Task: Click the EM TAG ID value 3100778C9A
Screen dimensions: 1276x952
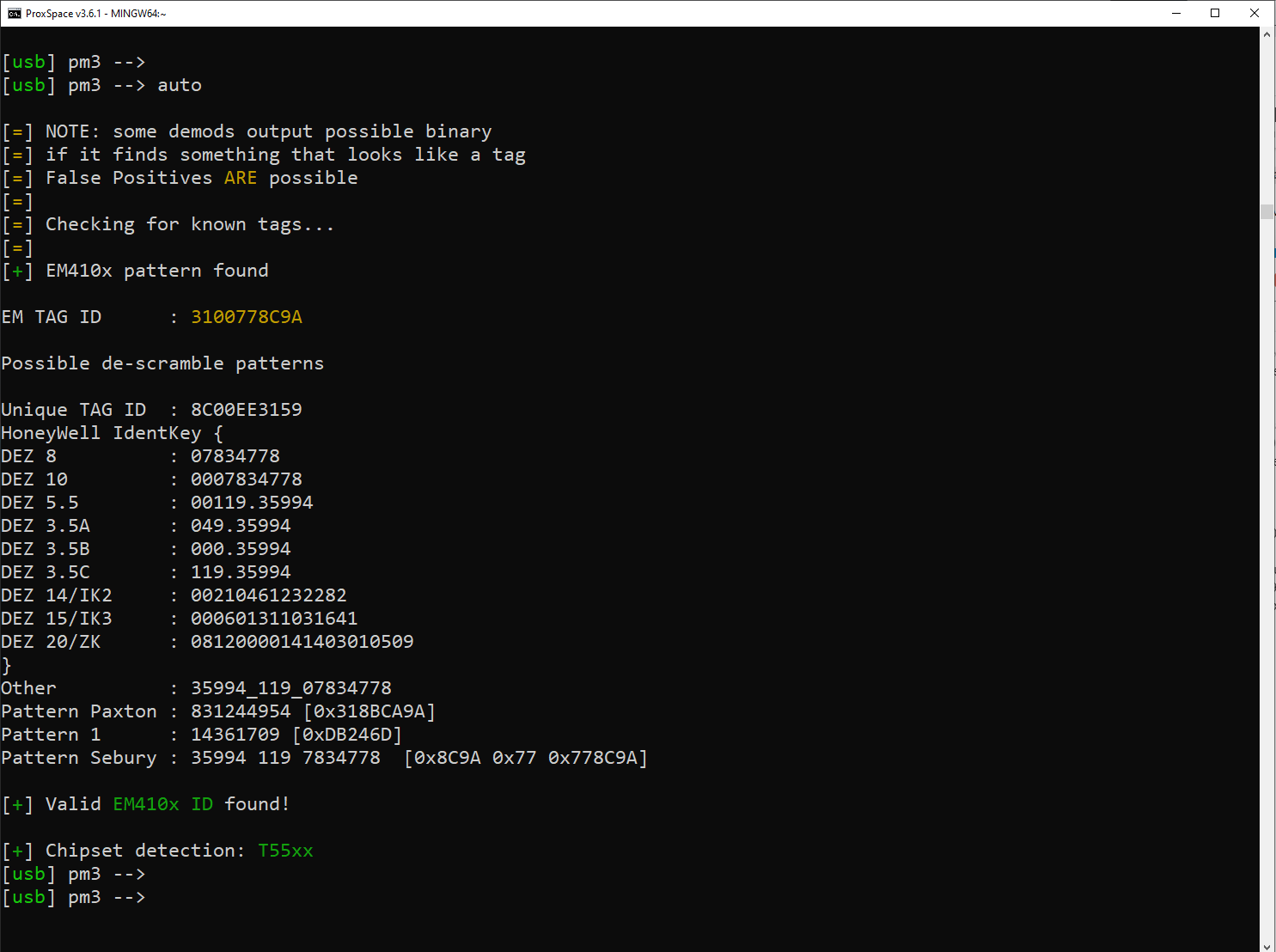Action: click(247, 317)
